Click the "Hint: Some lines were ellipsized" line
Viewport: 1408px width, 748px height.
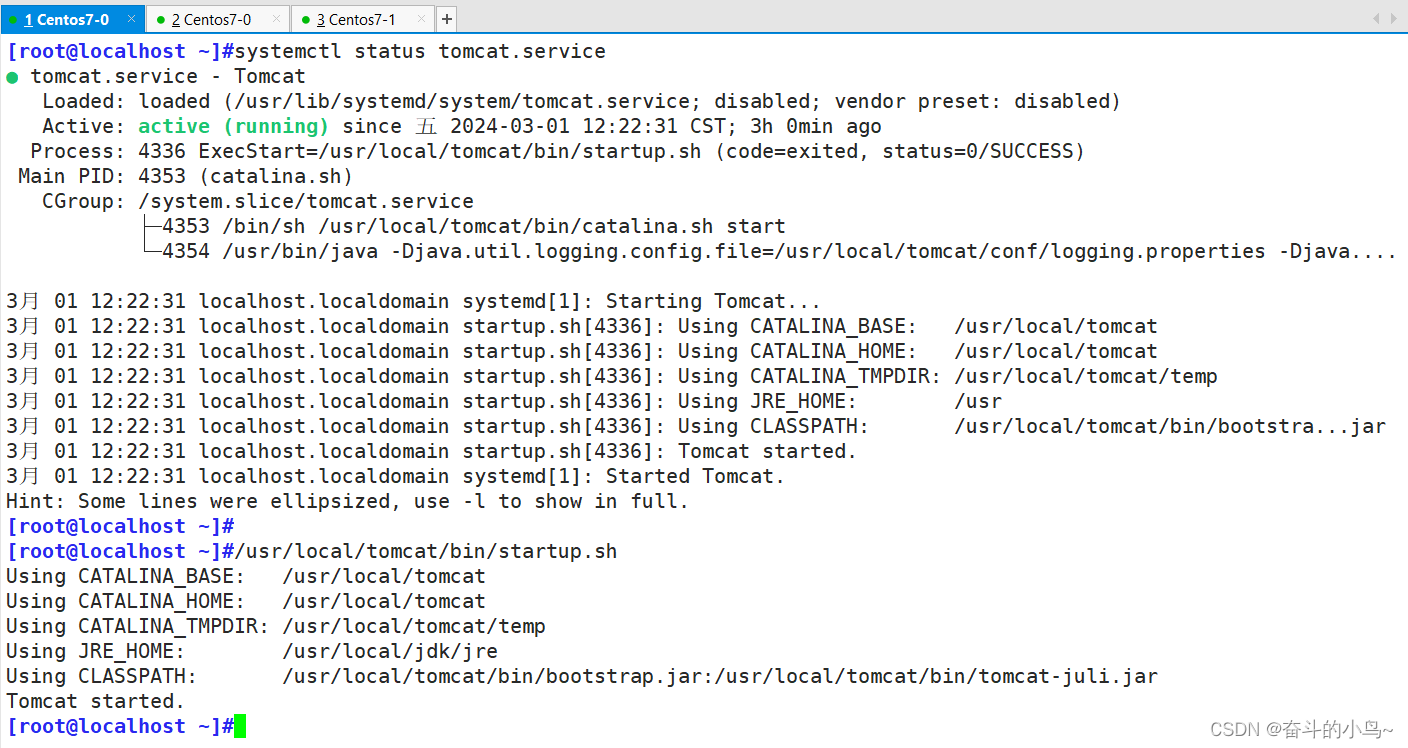click(x=347, y=501)
